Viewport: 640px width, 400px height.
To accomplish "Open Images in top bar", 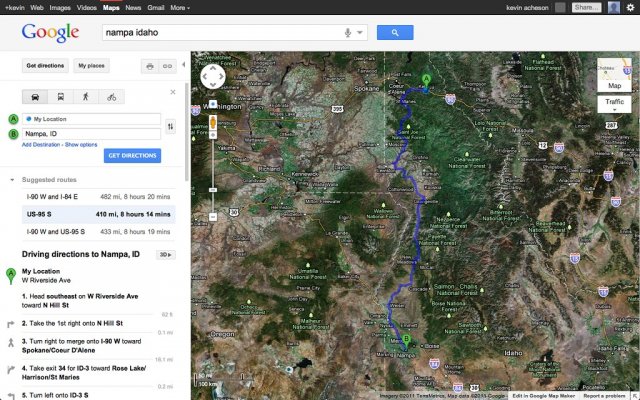I will pos(60,7).
